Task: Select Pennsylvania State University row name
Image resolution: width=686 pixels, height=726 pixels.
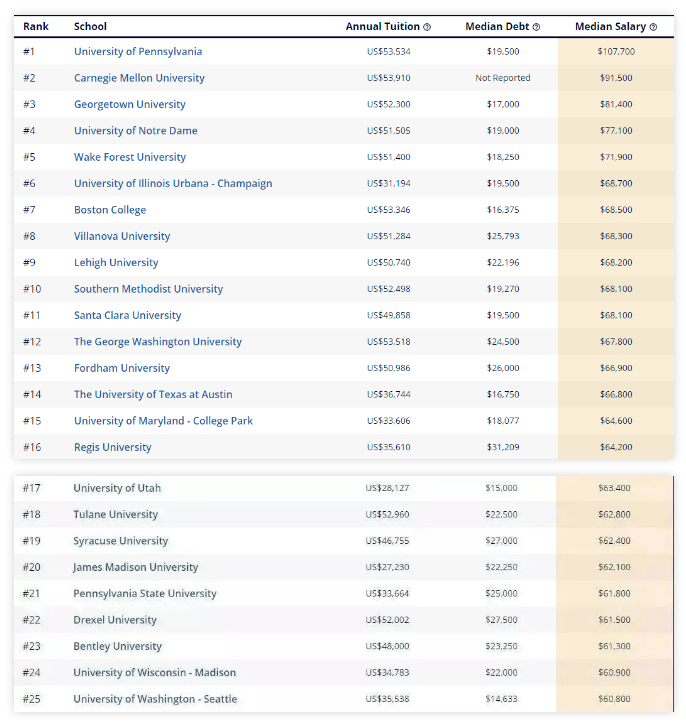Action: (x=145, y=594)
